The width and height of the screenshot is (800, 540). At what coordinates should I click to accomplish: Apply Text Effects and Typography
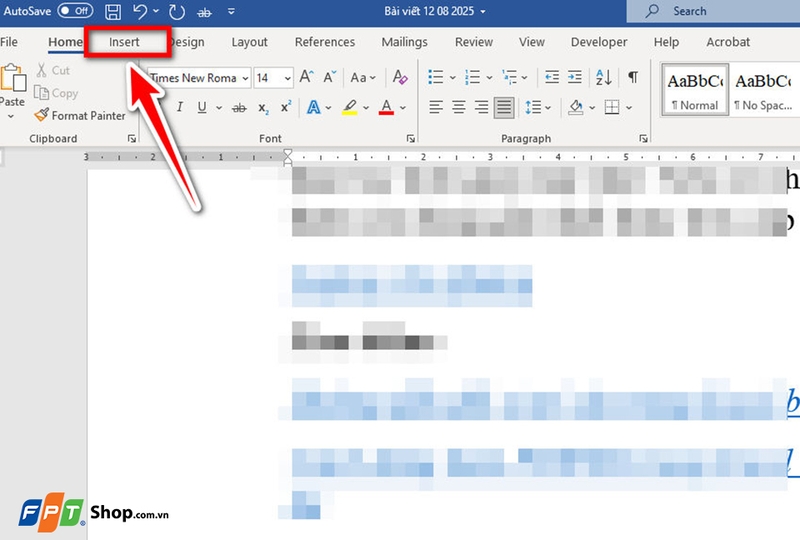point(313,107)
